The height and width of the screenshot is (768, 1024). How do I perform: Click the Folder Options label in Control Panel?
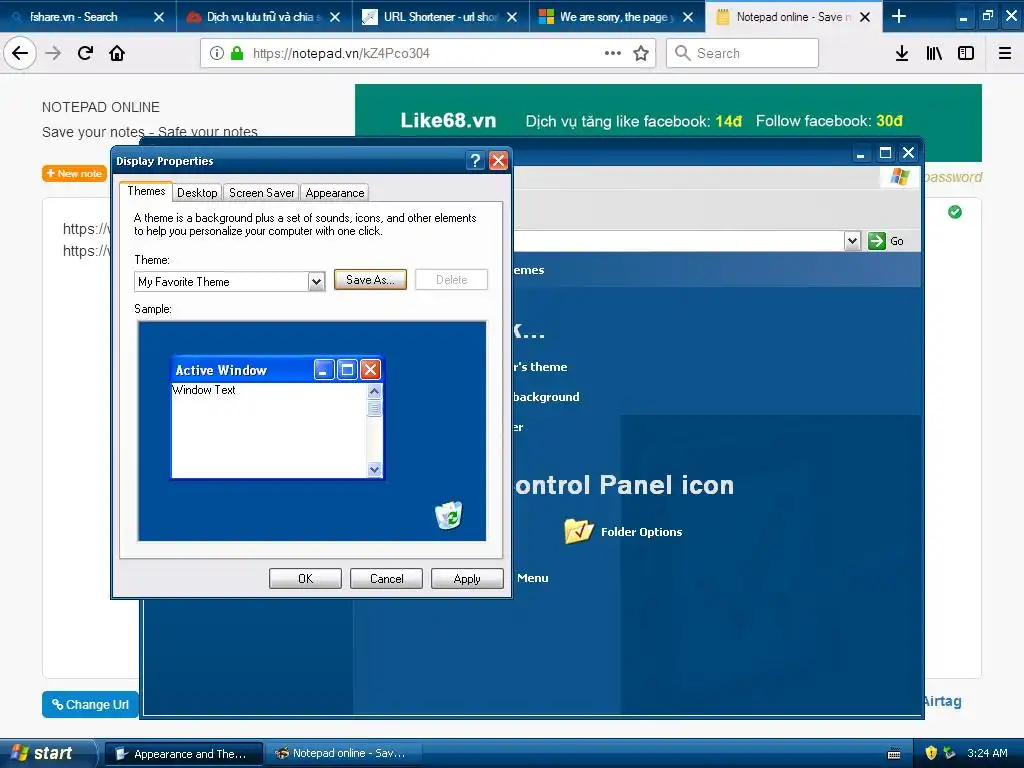pyautogui.click(x=641, y=532)
